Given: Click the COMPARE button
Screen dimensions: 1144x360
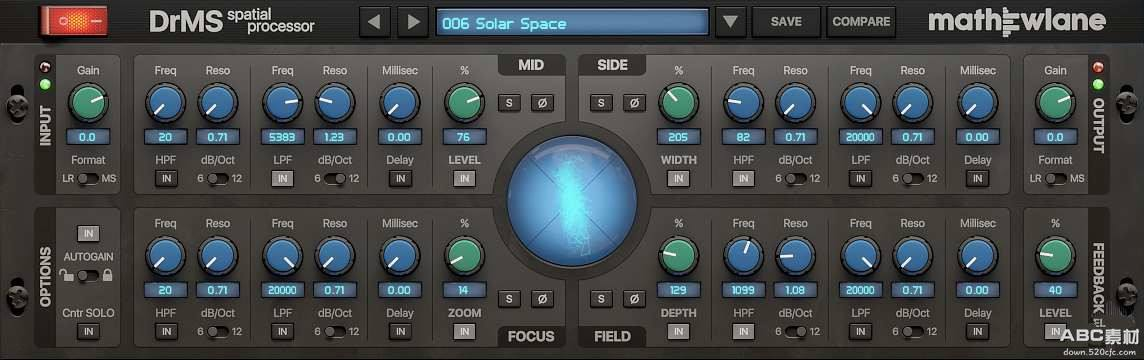Looking at the screenshot, I should (x=861, y=22).
